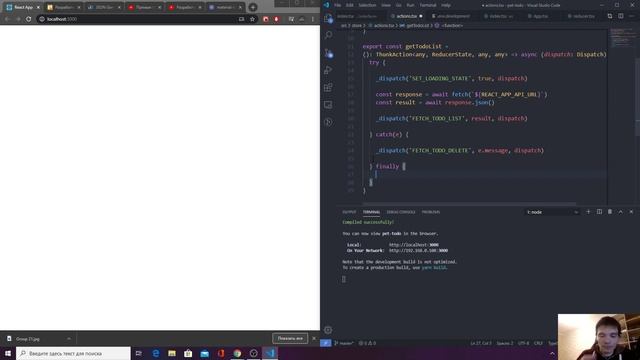Open the File menu in VS Code
Image resolution: width=640 pixels, height=360 pixels.
pos(338,5)
